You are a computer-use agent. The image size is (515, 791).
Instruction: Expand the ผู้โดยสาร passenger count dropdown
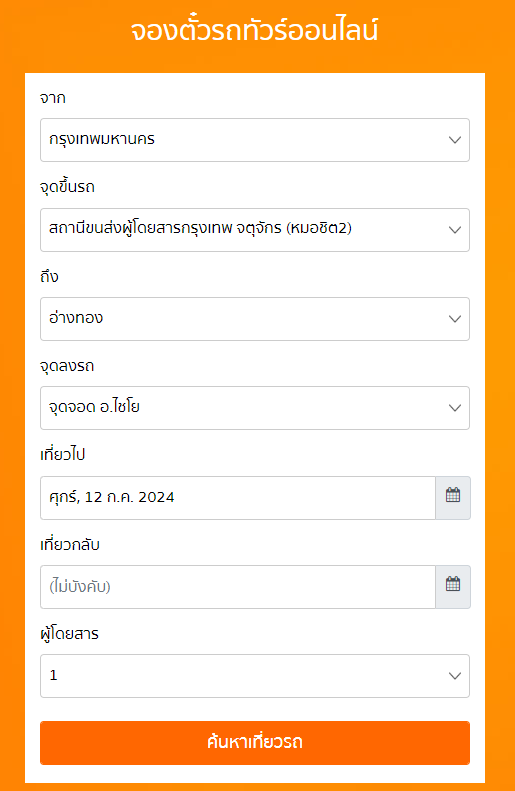tap(255, 676)
